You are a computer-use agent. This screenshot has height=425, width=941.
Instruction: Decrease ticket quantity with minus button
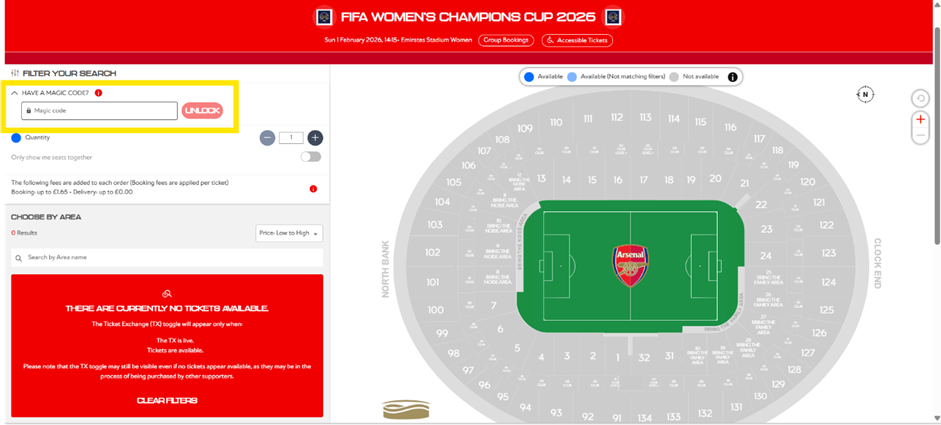click(x=268, y=138)
